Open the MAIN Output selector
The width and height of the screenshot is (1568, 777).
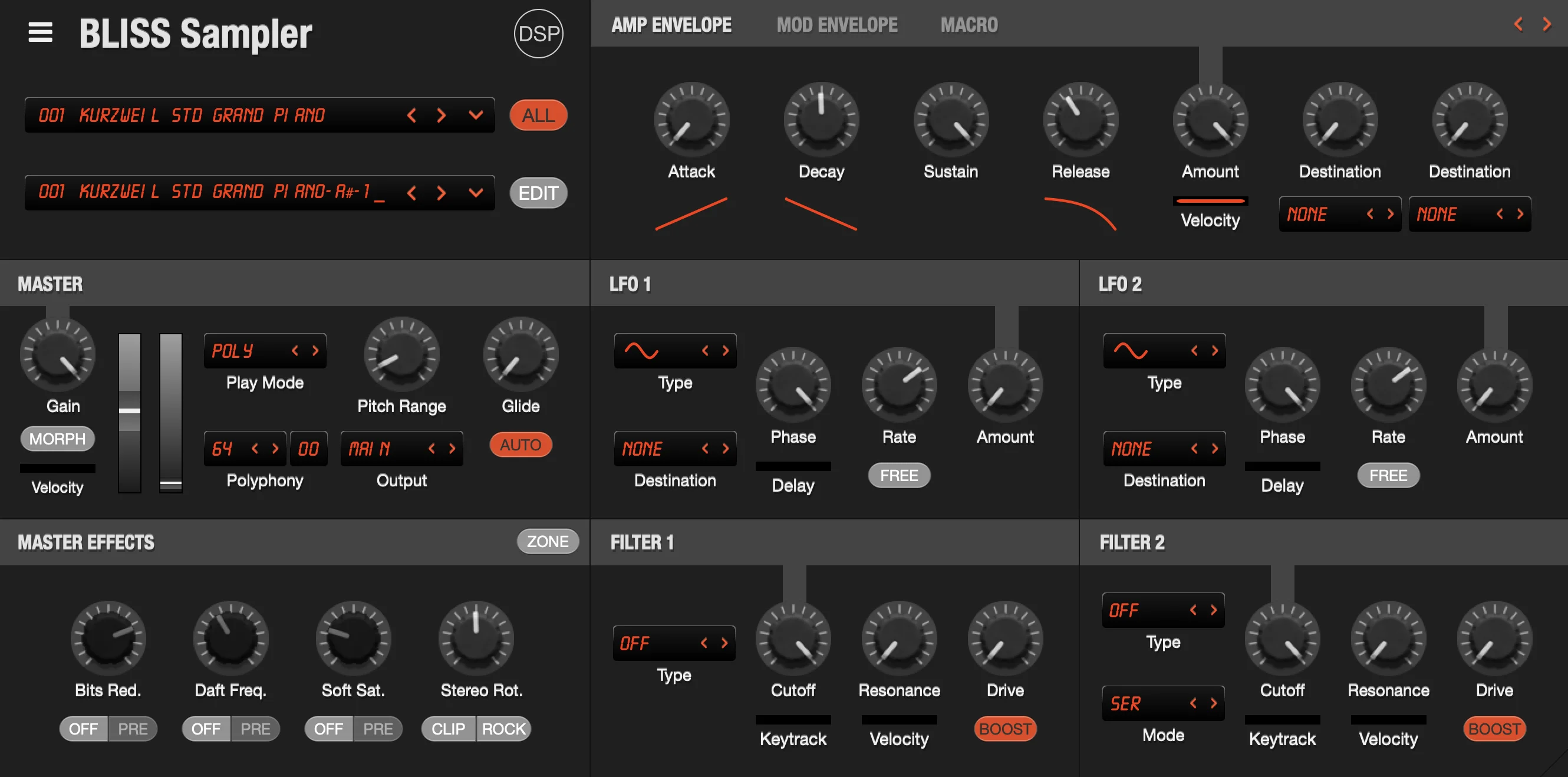pos(402,449)
